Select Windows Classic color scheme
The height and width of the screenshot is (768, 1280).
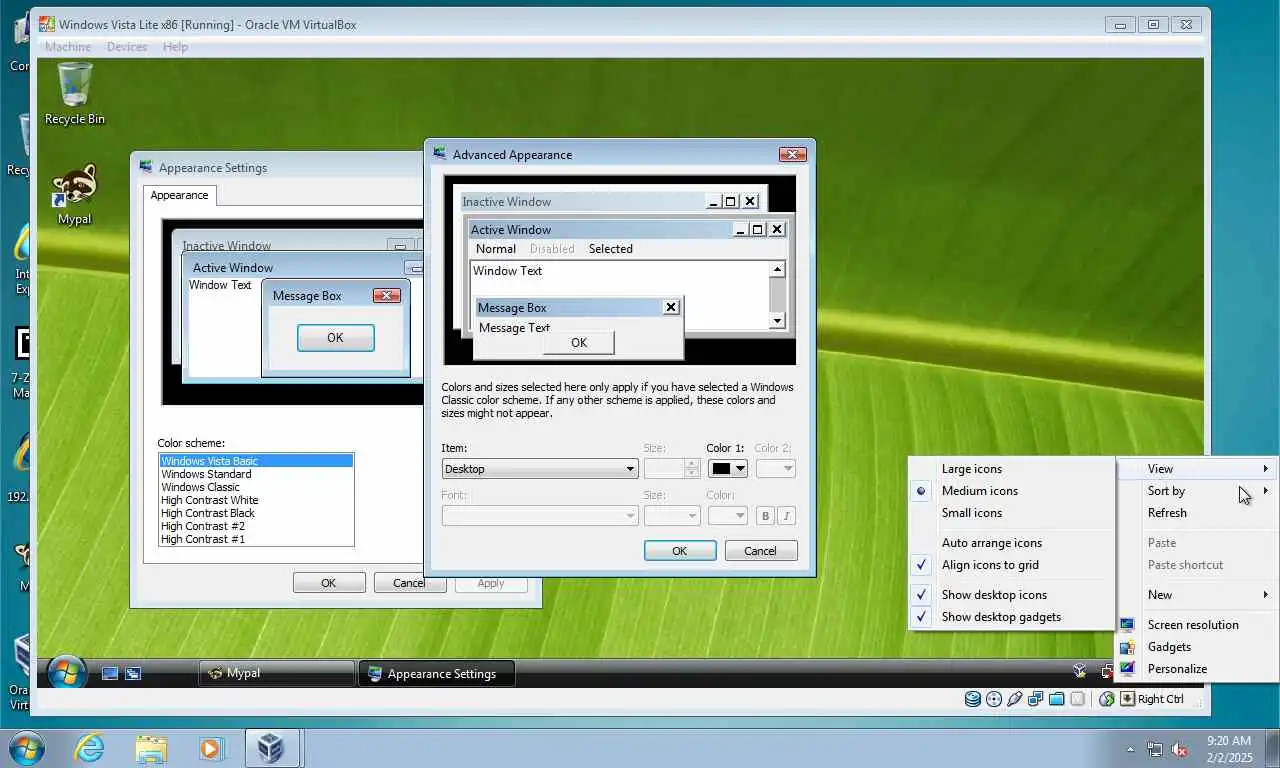coord(256,487)
